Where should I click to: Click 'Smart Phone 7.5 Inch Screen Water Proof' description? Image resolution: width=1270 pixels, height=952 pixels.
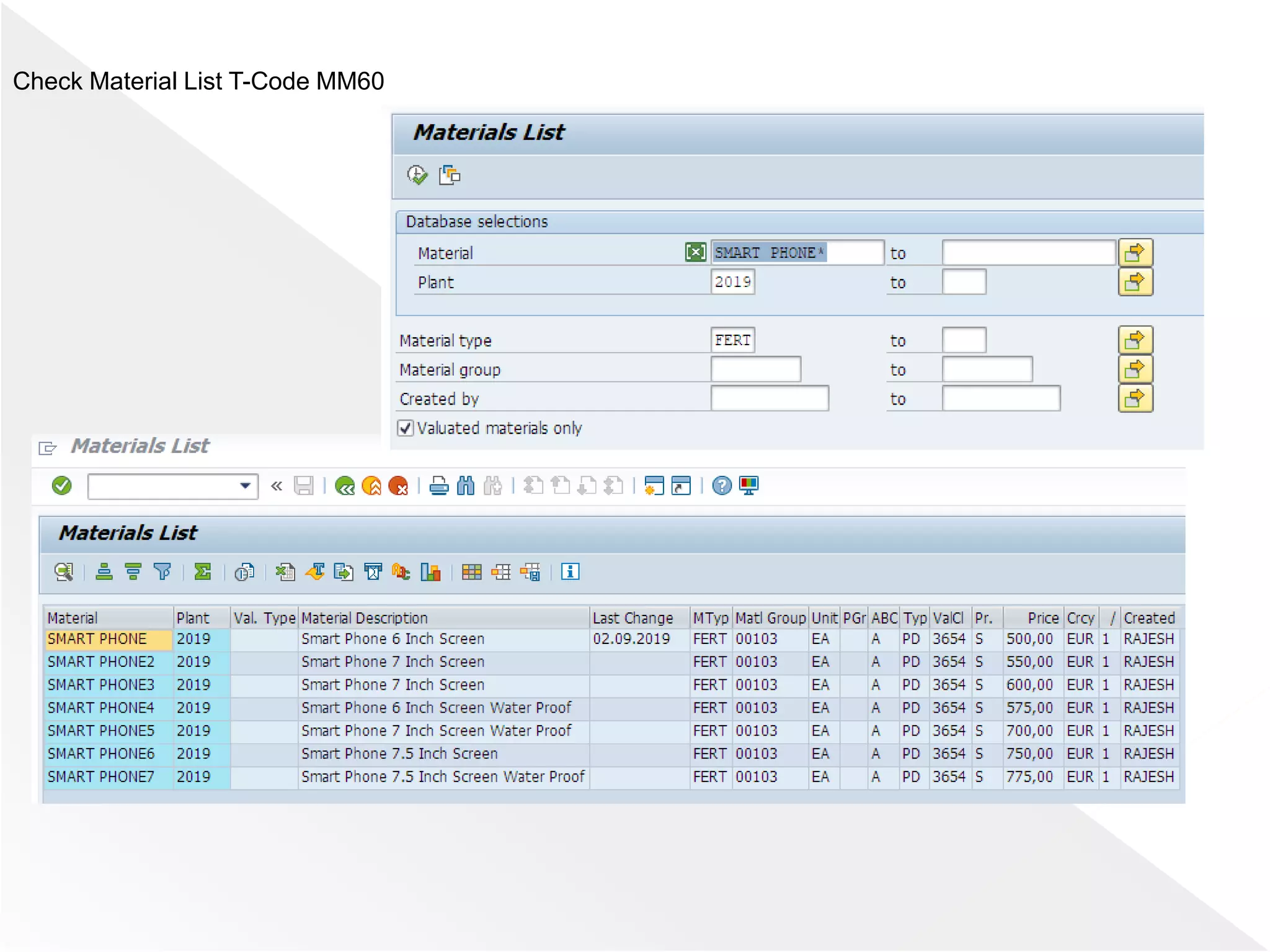[443, 777]
